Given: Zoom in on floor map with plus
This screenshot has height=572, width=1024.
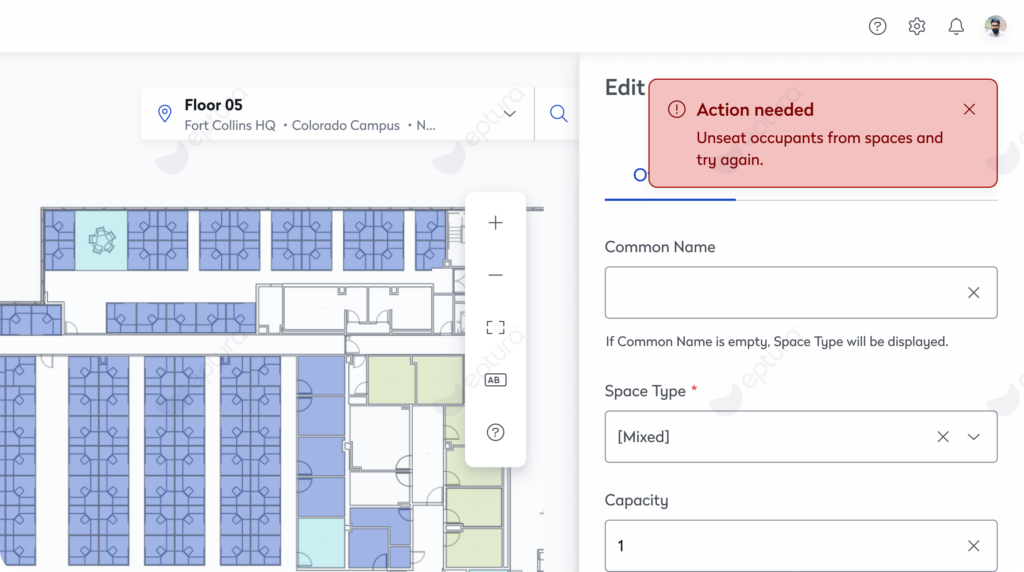Looking at the screenshot, I should pyautogui.click(x=495, y=223).
